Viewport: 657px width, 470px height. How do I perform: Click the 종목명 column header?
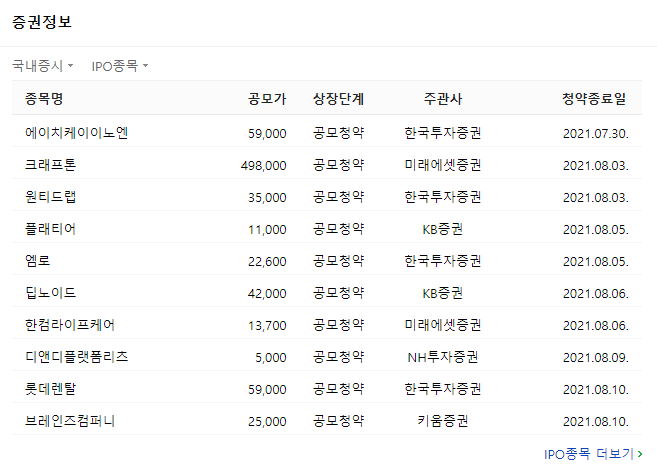(44, 99)
